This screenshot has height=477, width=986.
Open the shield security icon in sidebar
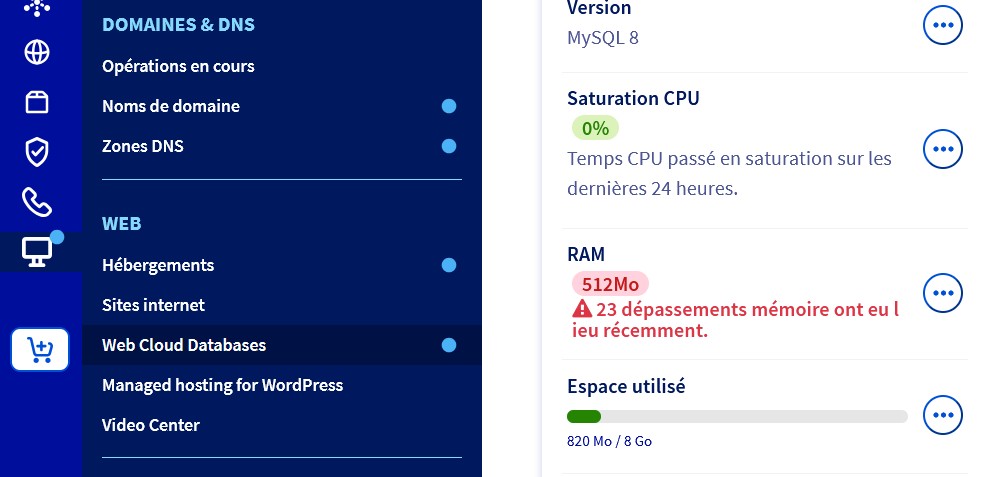pyautogui.click(x=36, y=152)
